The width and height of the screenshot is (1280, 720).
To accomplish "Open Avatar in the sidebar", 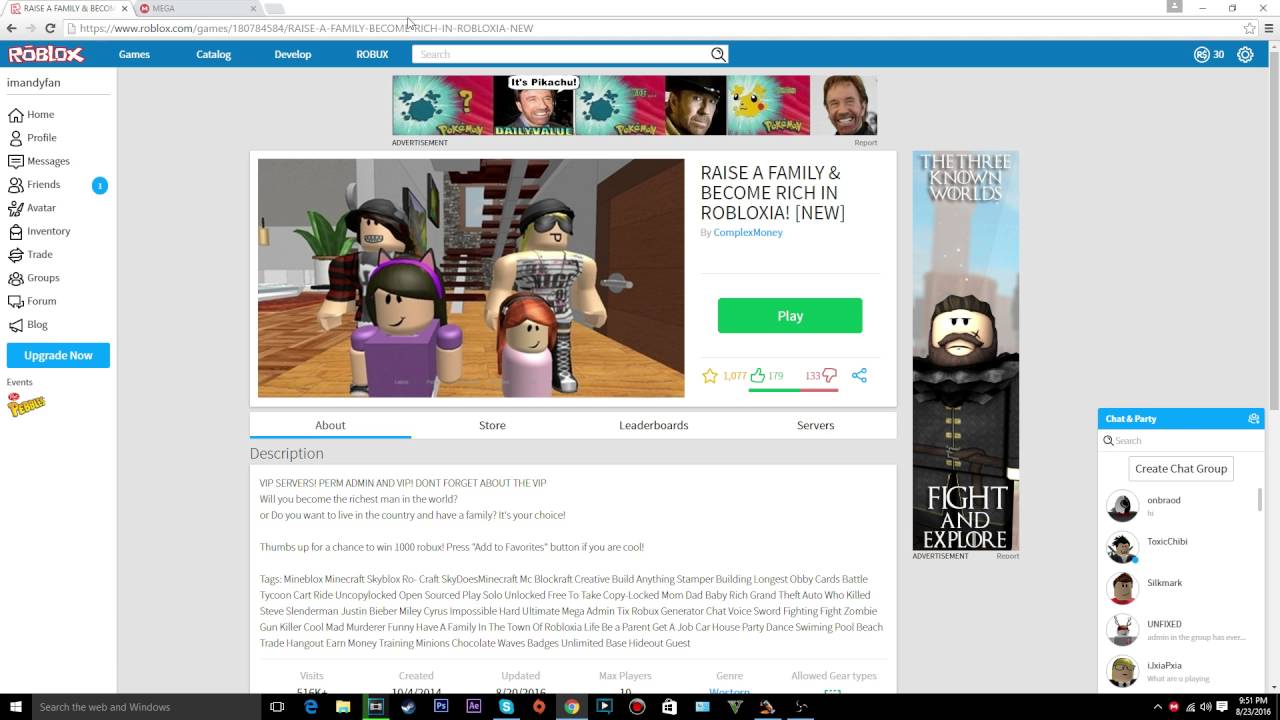I will click(33, 208).
